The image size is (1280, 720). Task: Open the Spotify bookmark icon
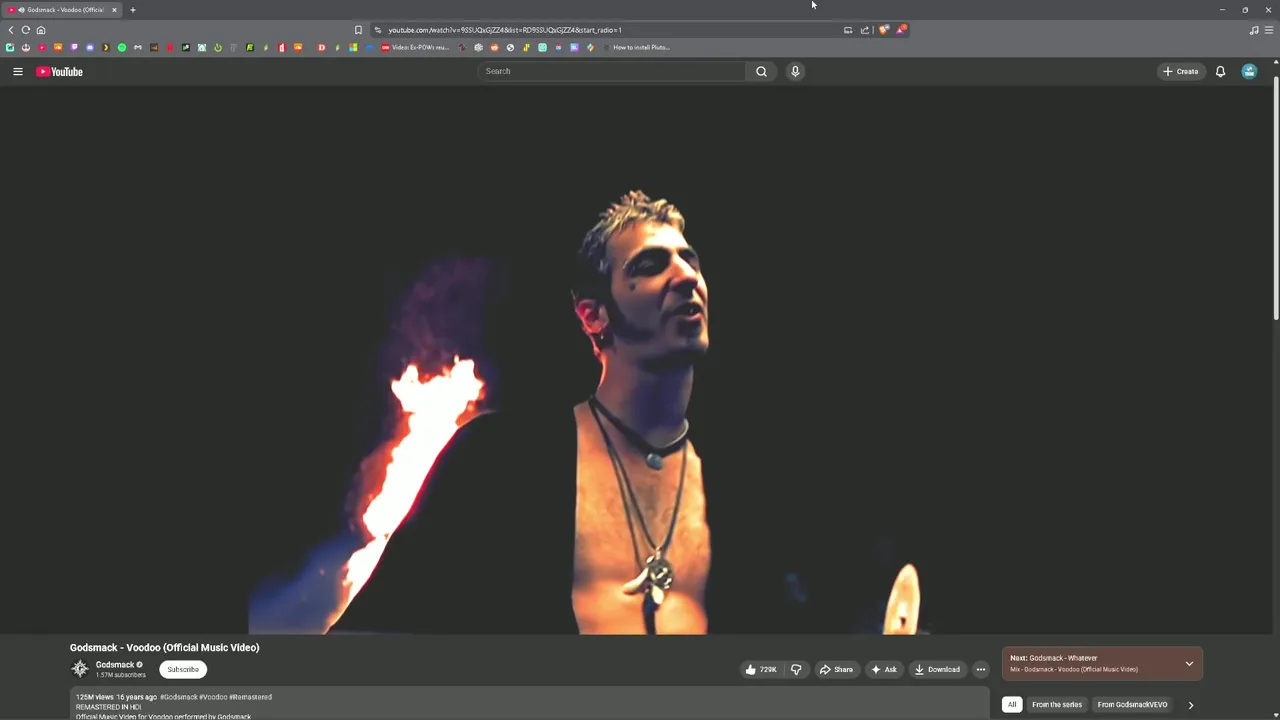click(x=122, y=47)
